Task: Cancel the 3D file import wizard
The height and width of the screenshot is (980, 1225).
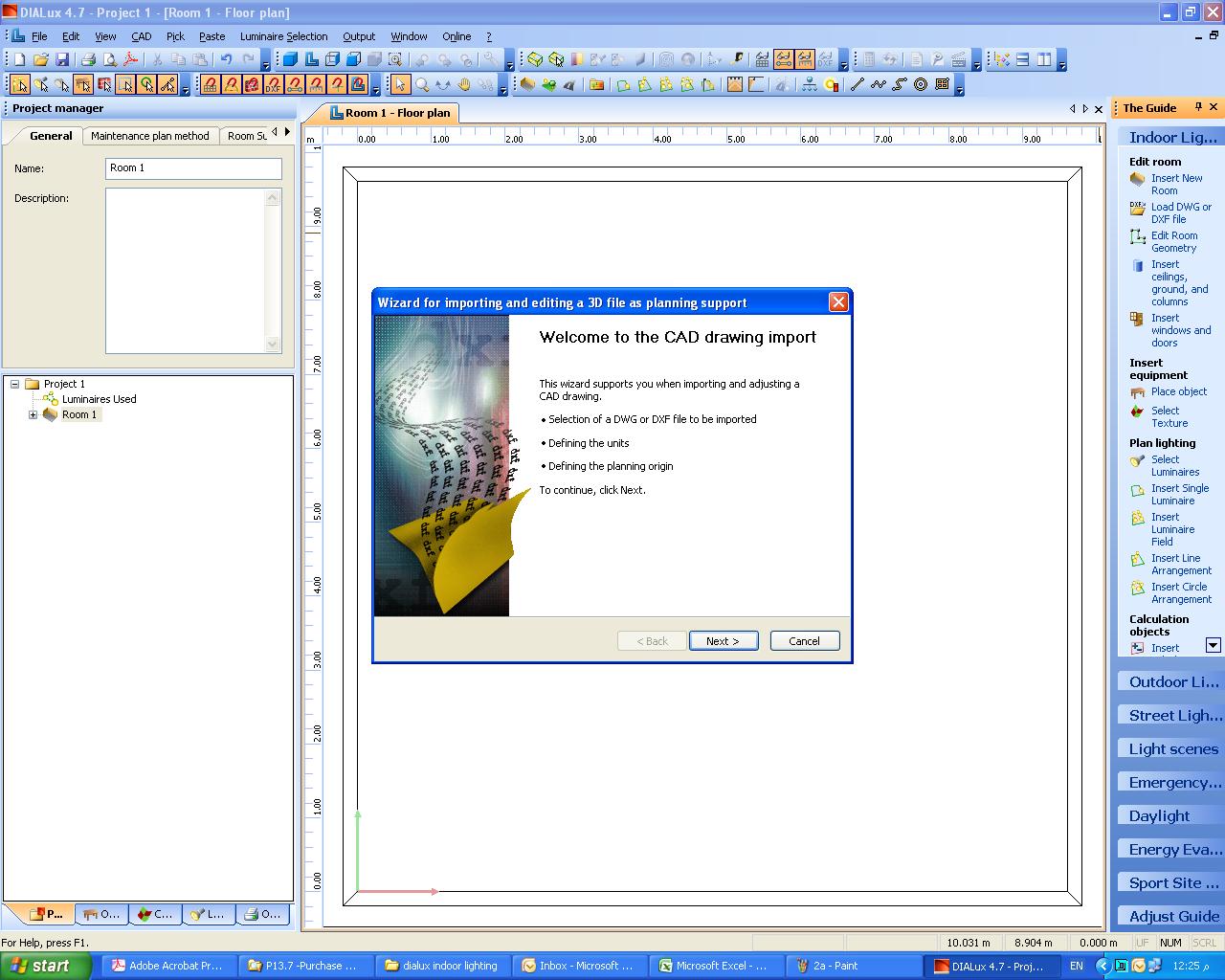Action: (804, 640)
